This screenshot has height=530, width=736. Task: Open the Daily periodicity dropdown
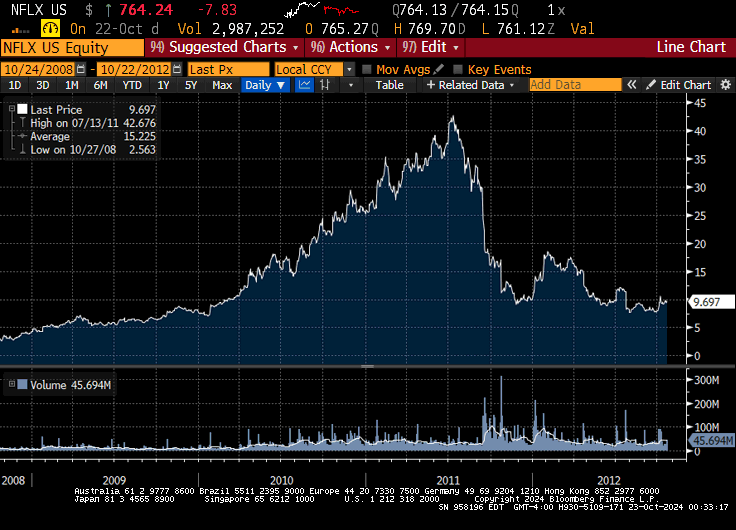[x=265, y=85]
